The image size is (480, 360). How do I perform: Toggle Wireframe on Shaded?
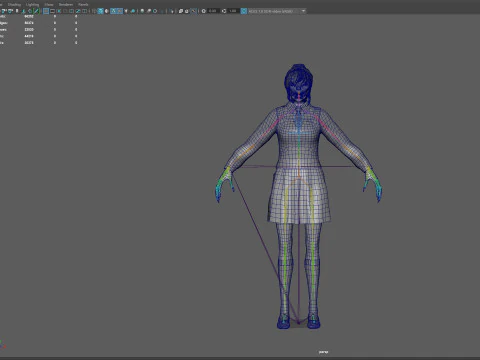point(113,11)
